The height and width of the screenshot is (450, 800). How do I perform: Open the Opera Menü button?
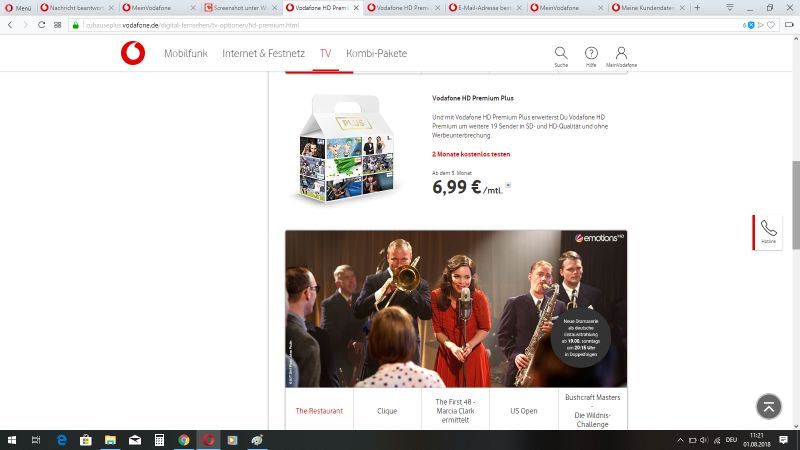tap(18, 8)
